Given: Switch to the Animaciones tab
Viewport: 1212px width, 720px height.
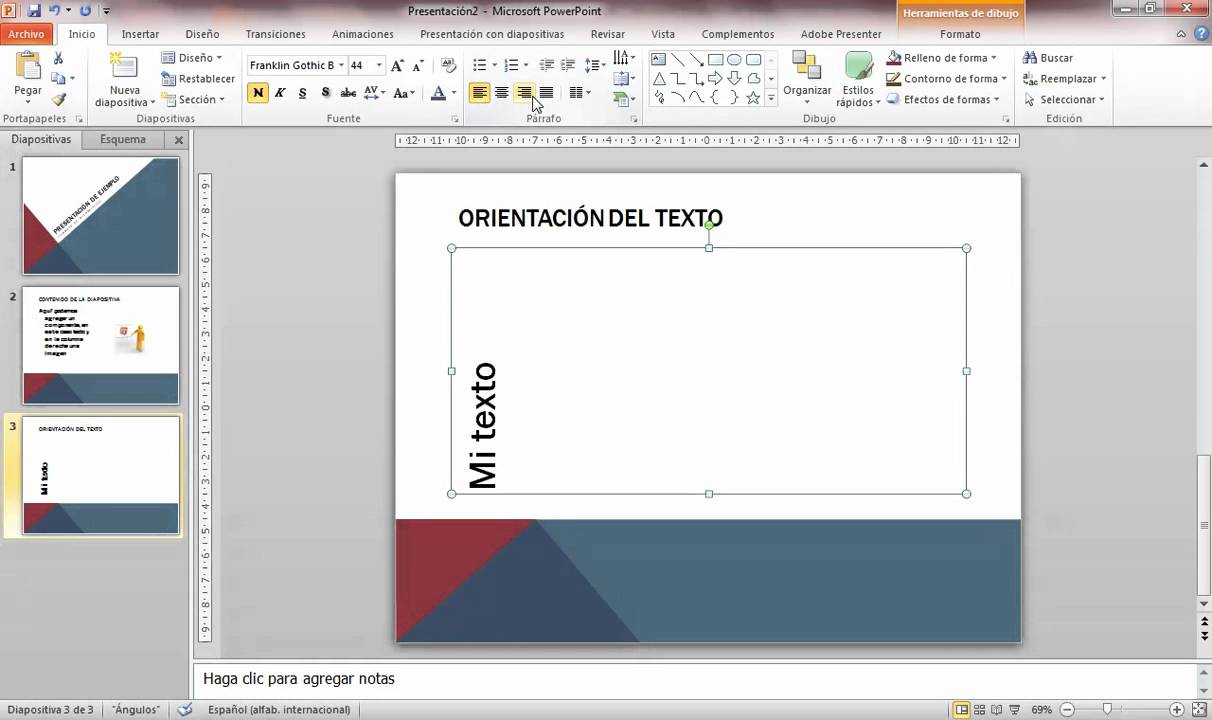Looking at the screenshot, I should coord(363,34).
